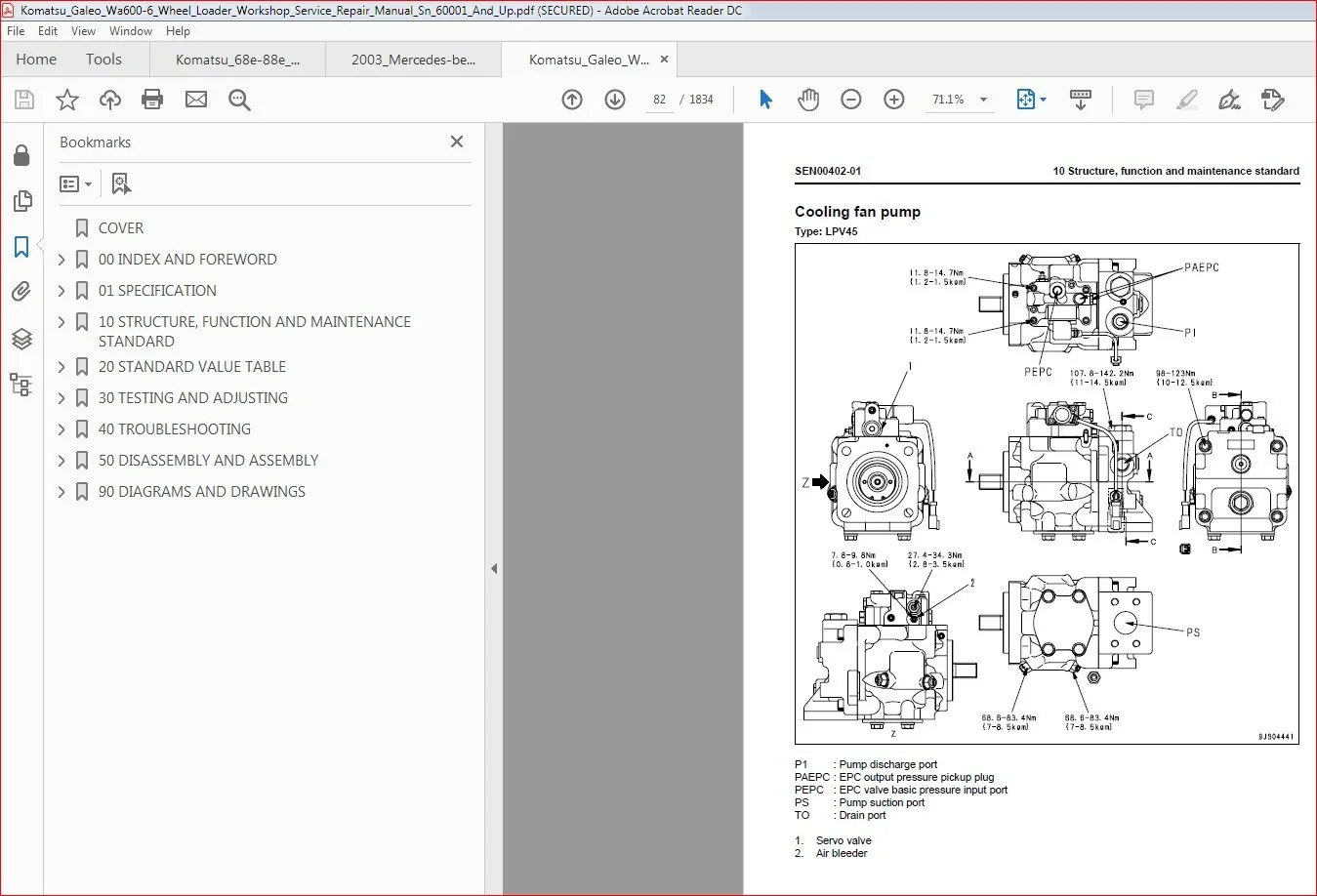The image size is (1317, 896).
Task: Click the page number field showing 82
Action: (x=660, y=100)
